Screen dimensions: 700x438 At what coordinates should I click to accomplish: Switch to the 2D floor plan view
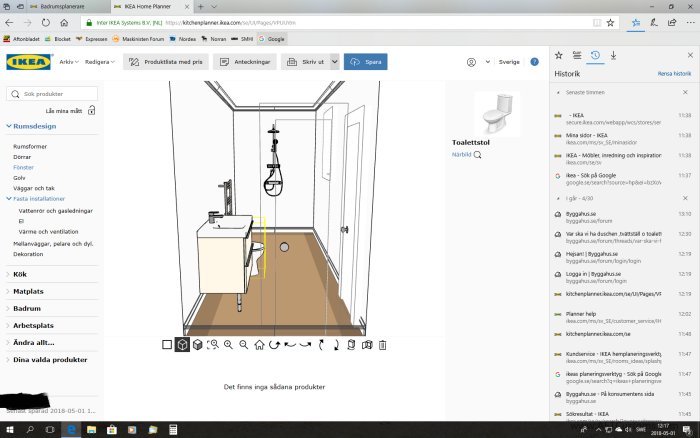(167, 345)
